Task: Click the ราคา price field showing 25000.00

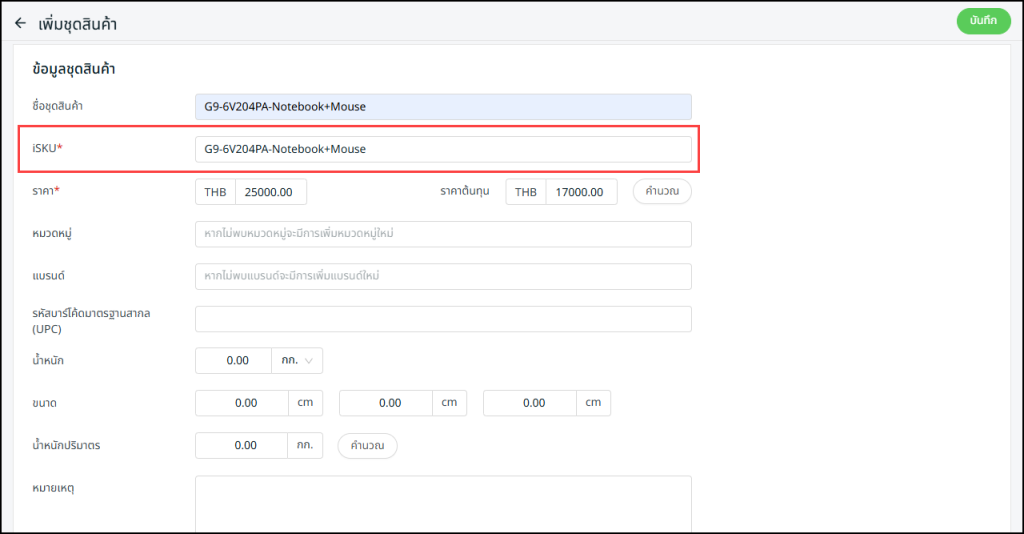Action: click(270, 192)
